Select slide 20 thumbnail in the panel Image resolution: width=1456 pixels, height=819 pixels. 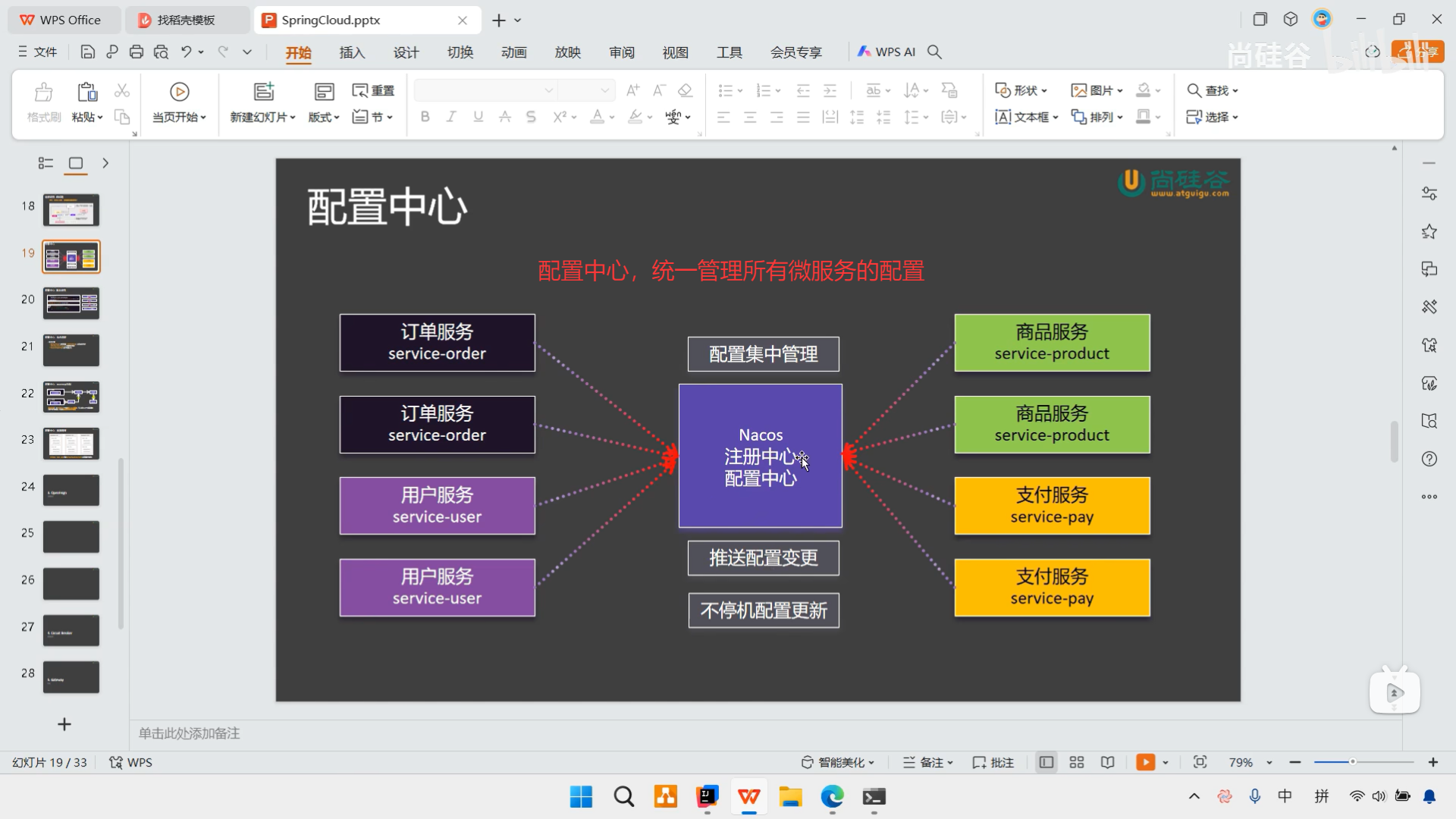(71, 303)
